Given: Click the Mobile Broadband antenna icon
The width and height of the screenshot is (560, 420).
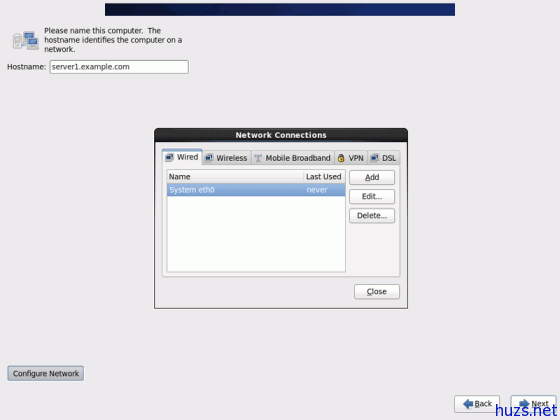Looking at the screenshot, I should pyautogui.click(x=258, y=158).
